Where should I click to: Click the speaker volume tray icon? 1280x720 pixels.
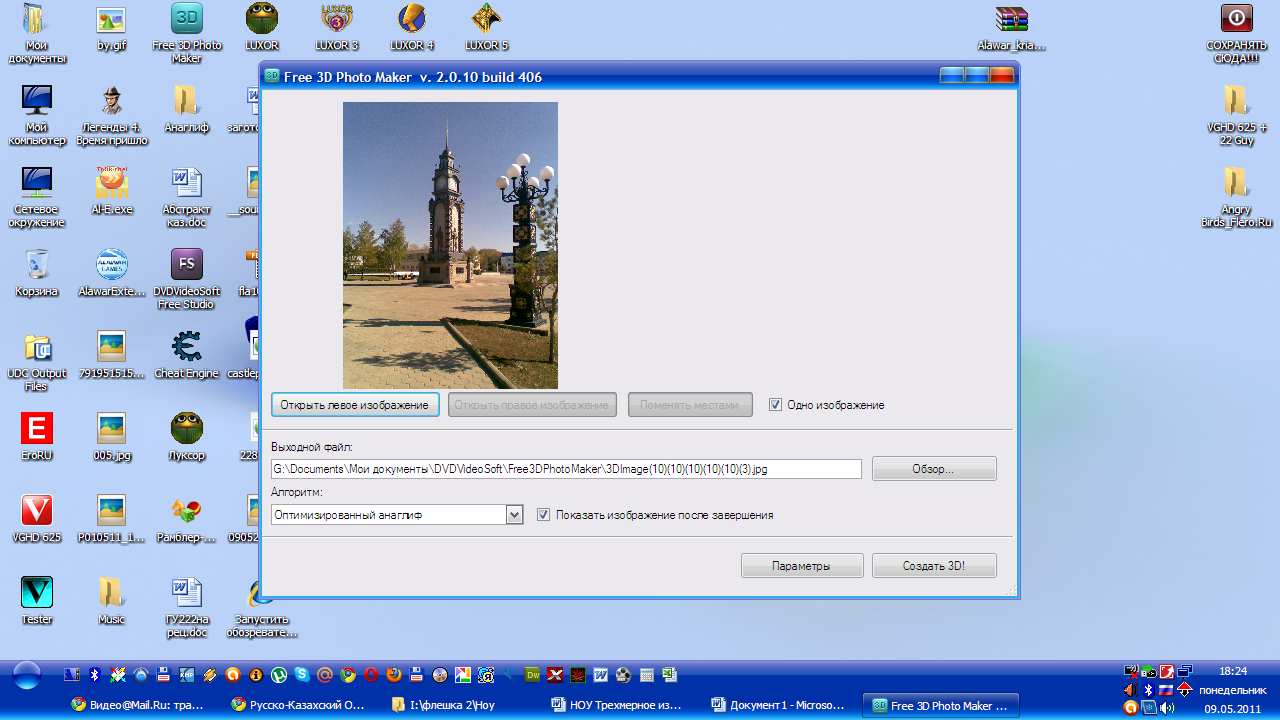[1166, 708]
